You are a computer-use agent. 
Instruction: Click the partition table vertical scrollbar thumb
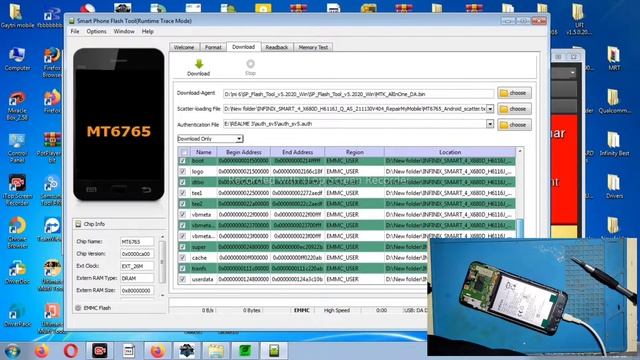coord(520,229)
